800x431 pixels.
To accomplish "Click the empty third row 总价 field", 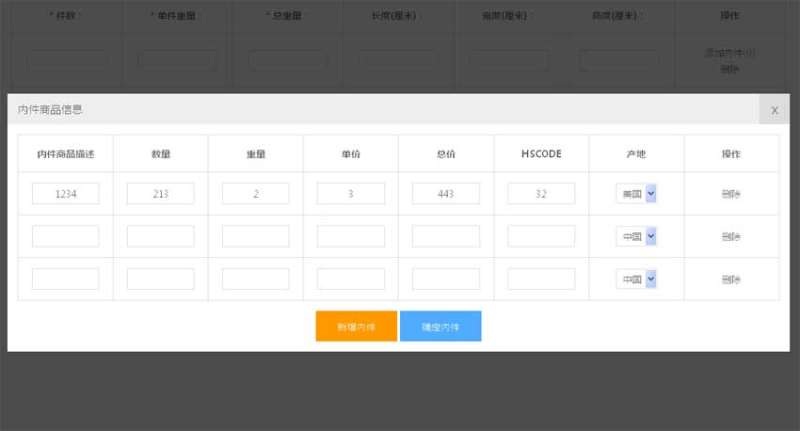I will (x=446, y=279).
